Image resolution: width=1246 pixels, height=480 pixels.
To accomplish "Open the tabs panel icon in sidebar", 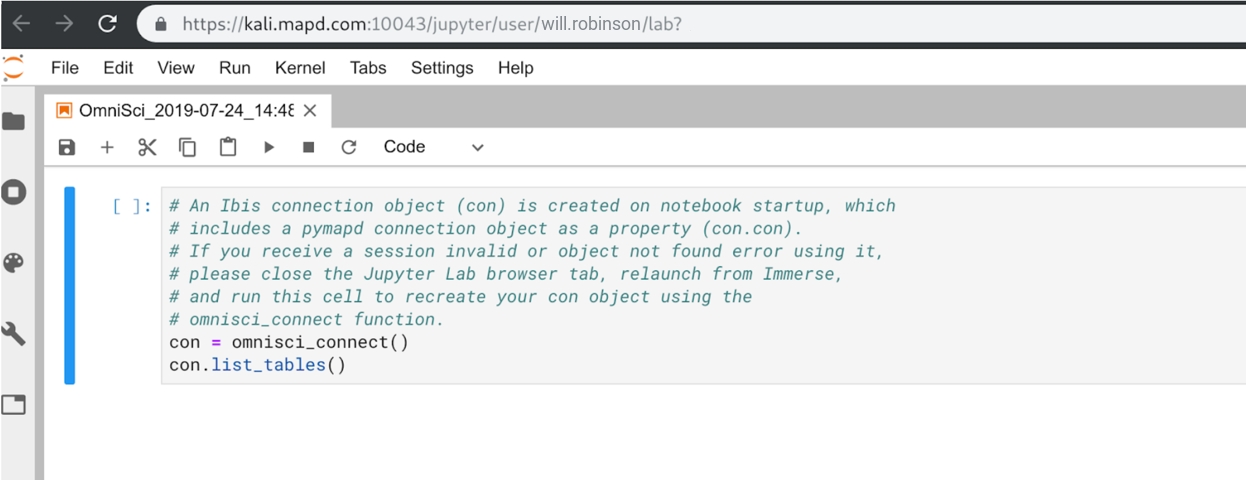I will coord(13,405).
